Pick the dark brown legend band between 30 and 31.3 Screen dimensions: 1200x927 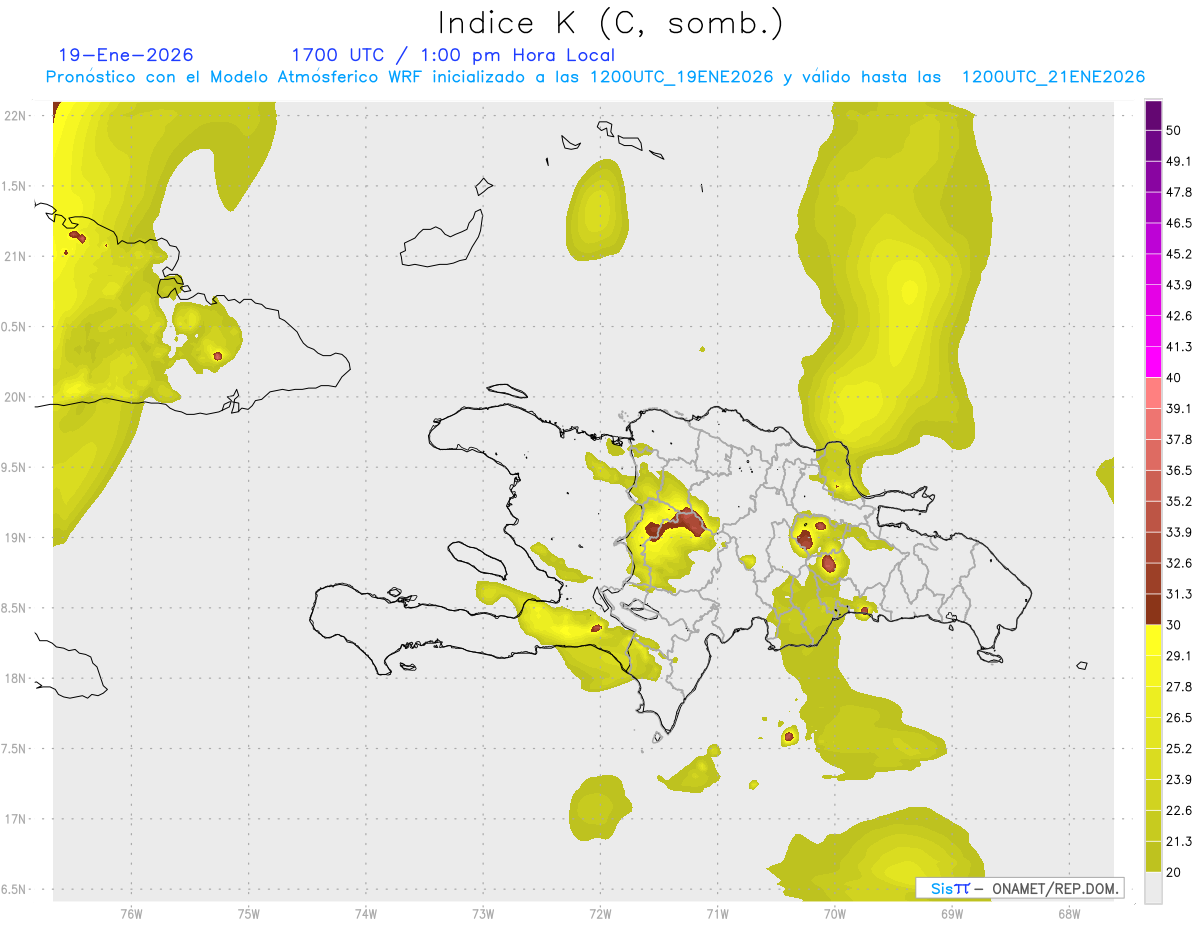[1154, 609]
